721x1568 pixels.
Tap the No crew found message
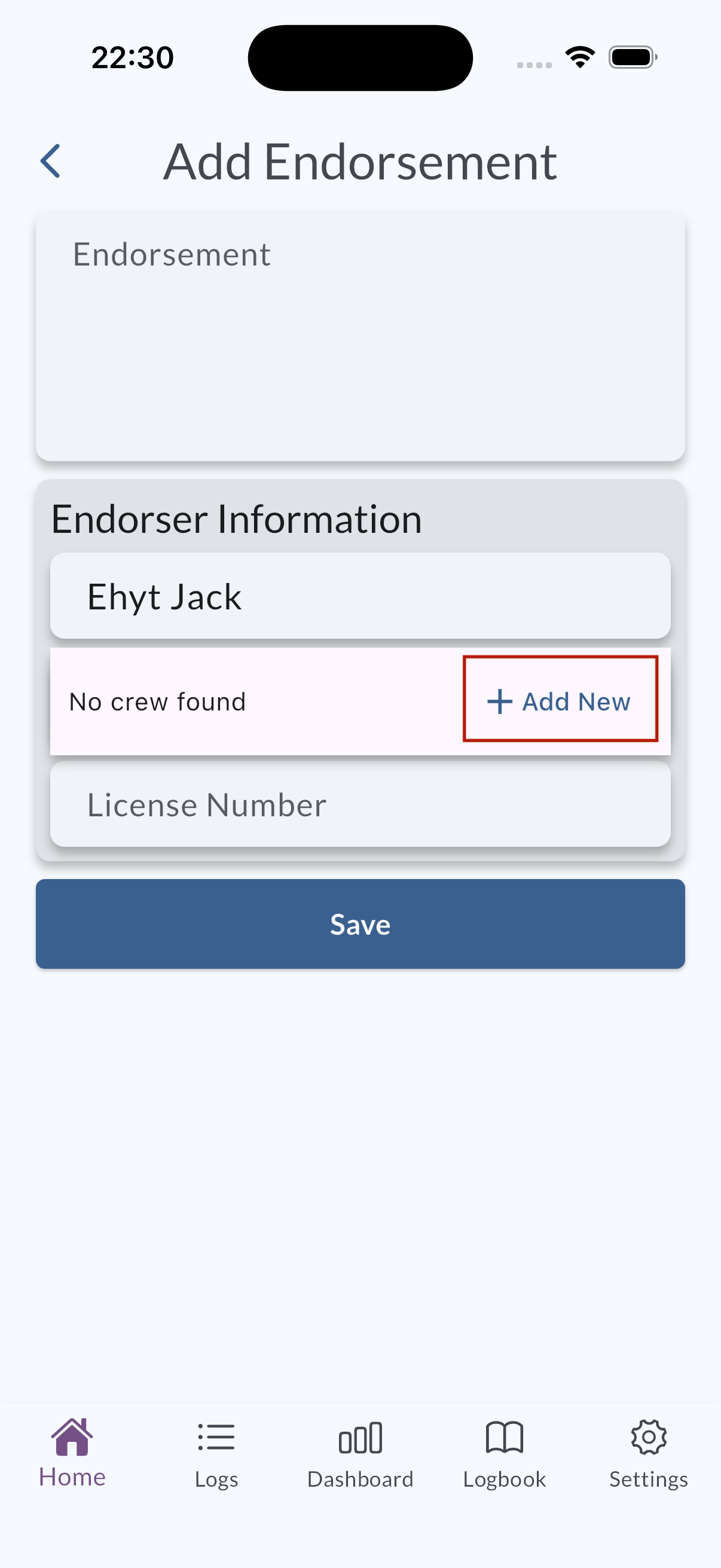click(x=158, y=702)
